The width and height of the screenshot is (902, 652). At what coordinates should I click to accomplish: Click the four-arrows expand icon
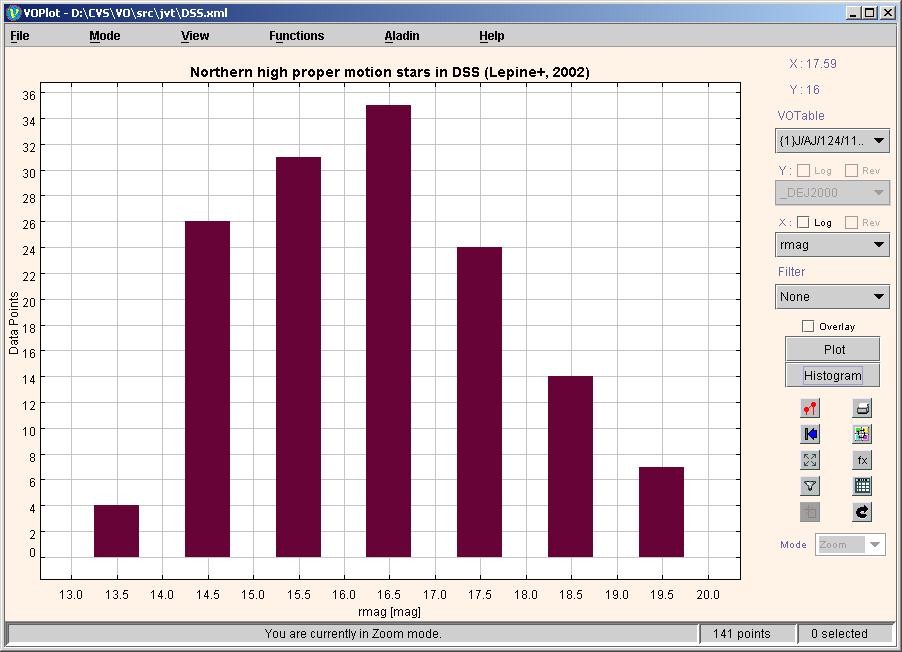[810, 460]
